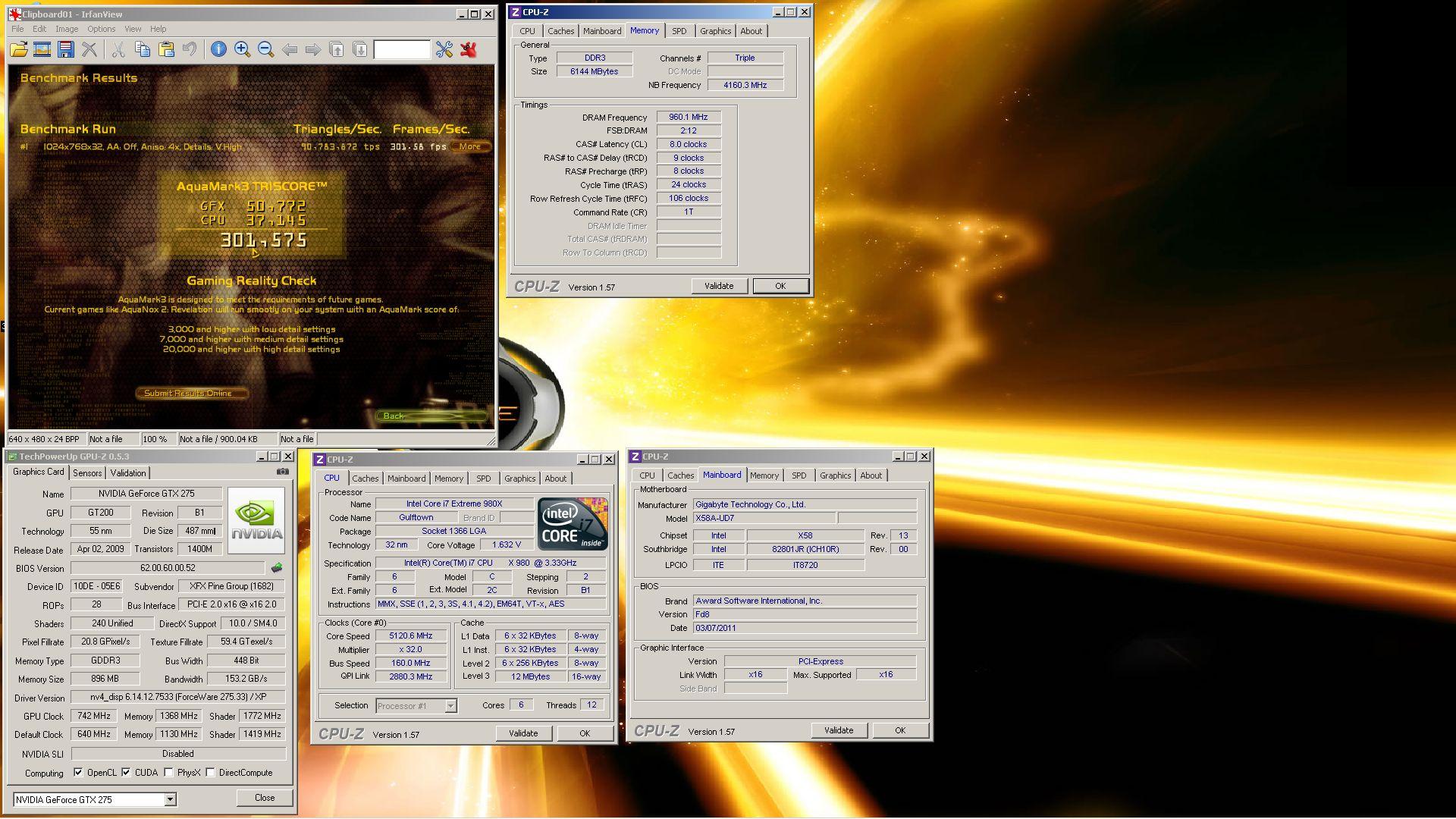Go to next image arrow

pos(312,49)
